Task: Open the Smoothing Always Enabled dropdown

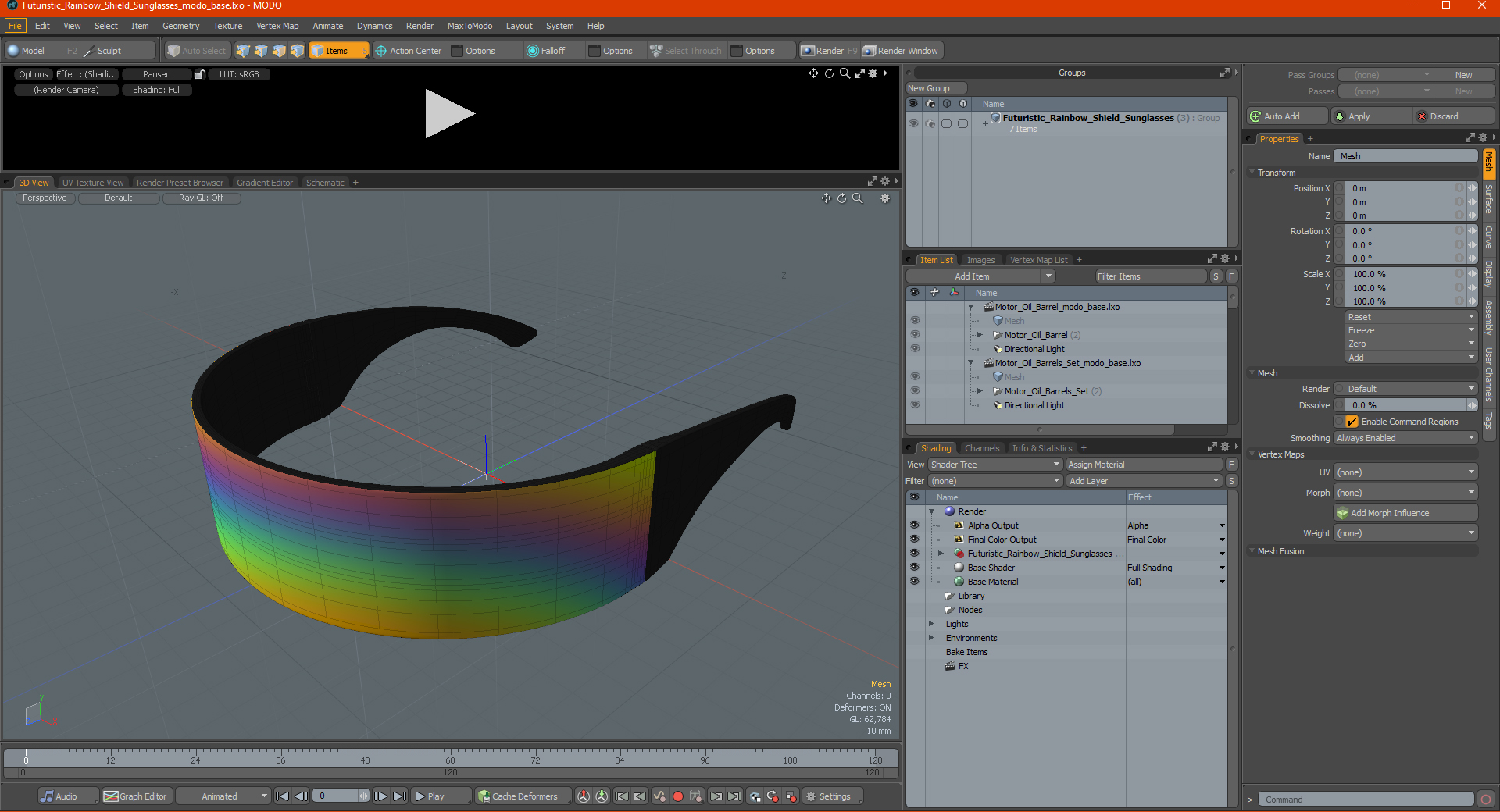Action: 1405,438
